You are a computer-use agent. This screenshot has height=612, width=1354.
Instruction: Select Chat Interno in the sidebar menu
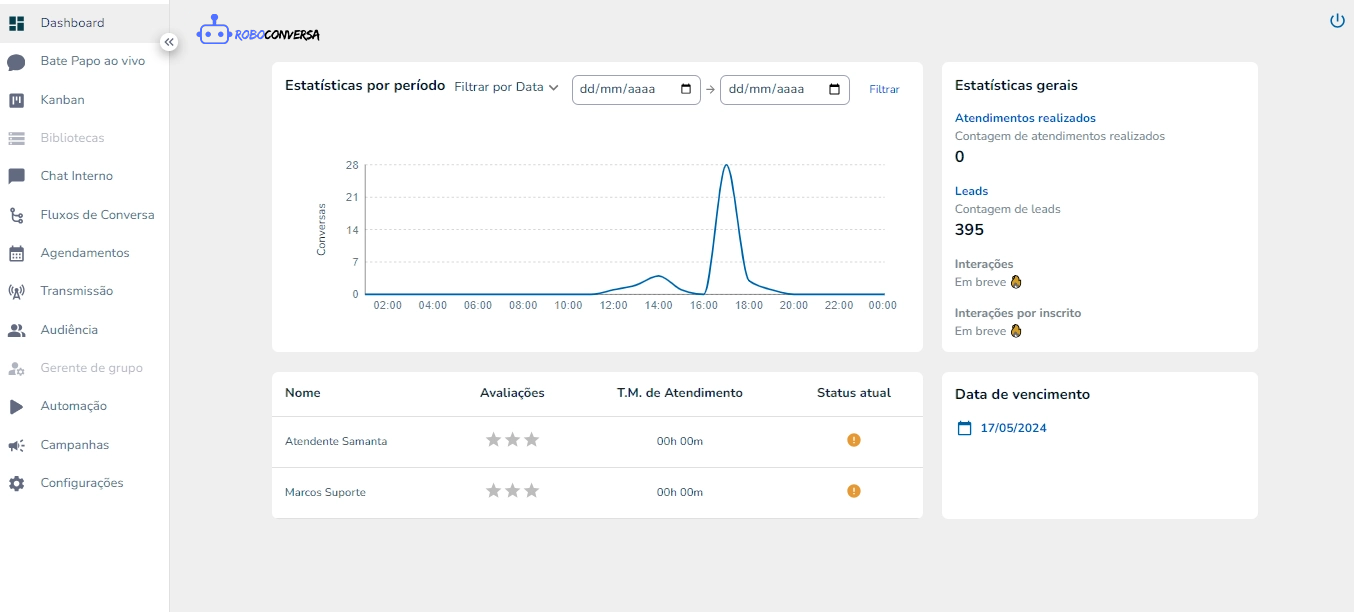pyautogui.click(x=76, y=176)
